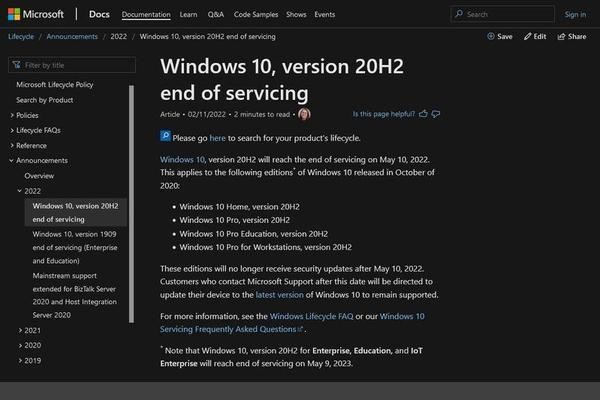The image size is (600, 400).
Task: Go to the Q&A tab
Action: tap(216, 15)
